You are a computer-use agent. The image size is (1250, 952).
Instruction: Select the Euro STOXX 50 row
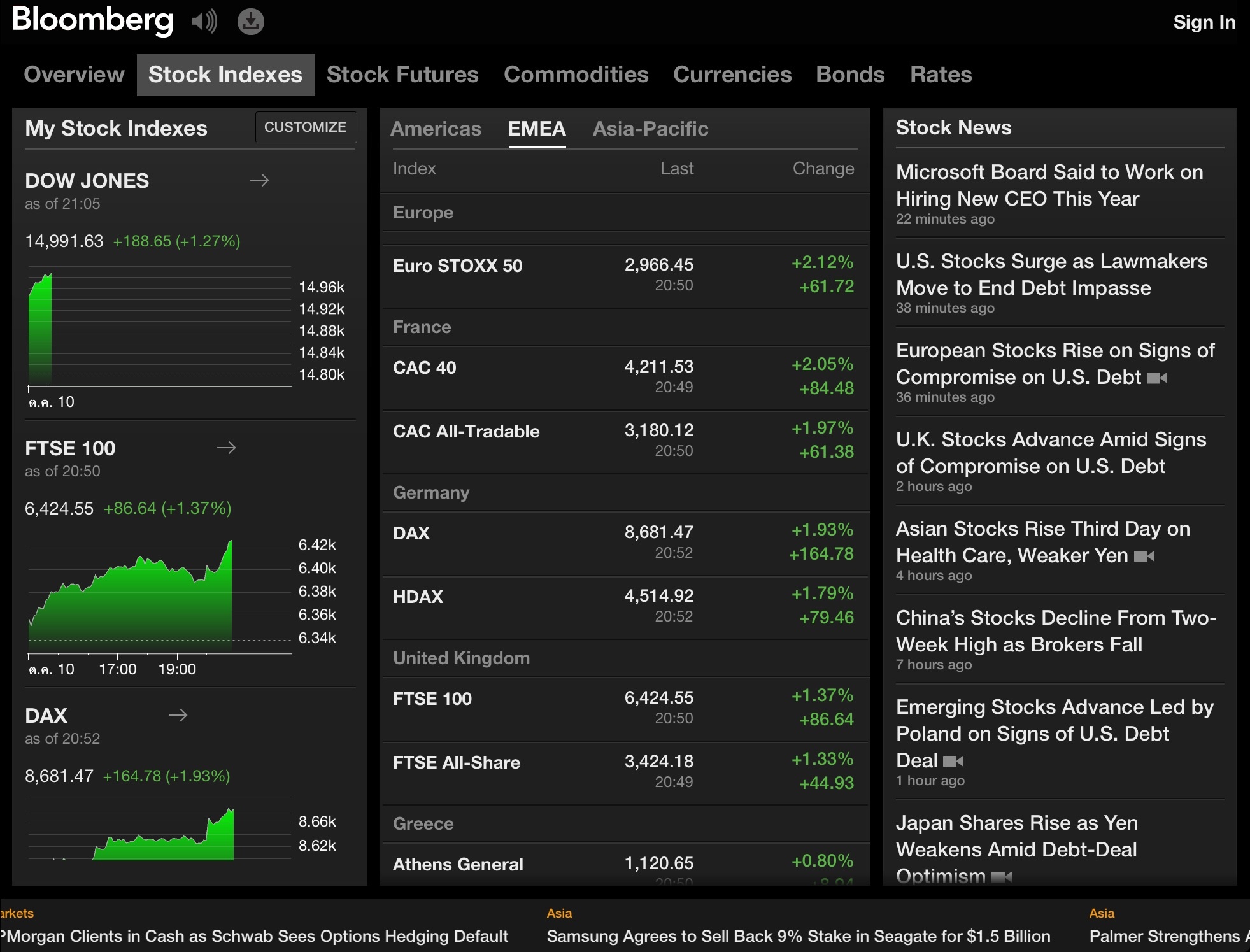pyautogui.click(x=625, y=276)
